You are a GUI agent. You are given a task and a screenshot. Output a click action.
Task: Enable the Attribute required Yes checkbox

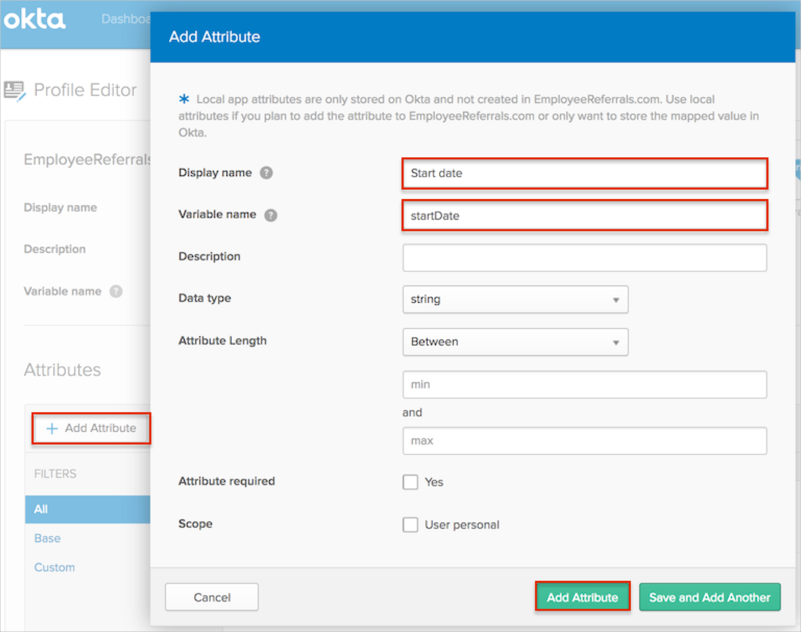(410, 482)
